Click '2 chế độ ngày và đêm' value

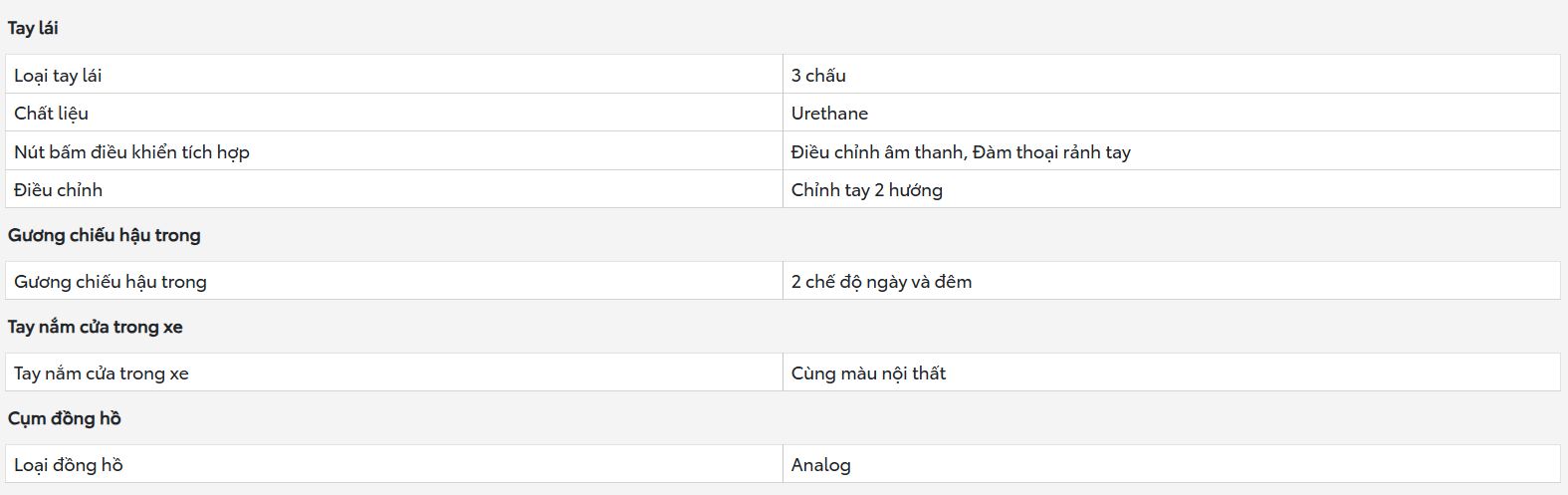[x=881, y=282]
